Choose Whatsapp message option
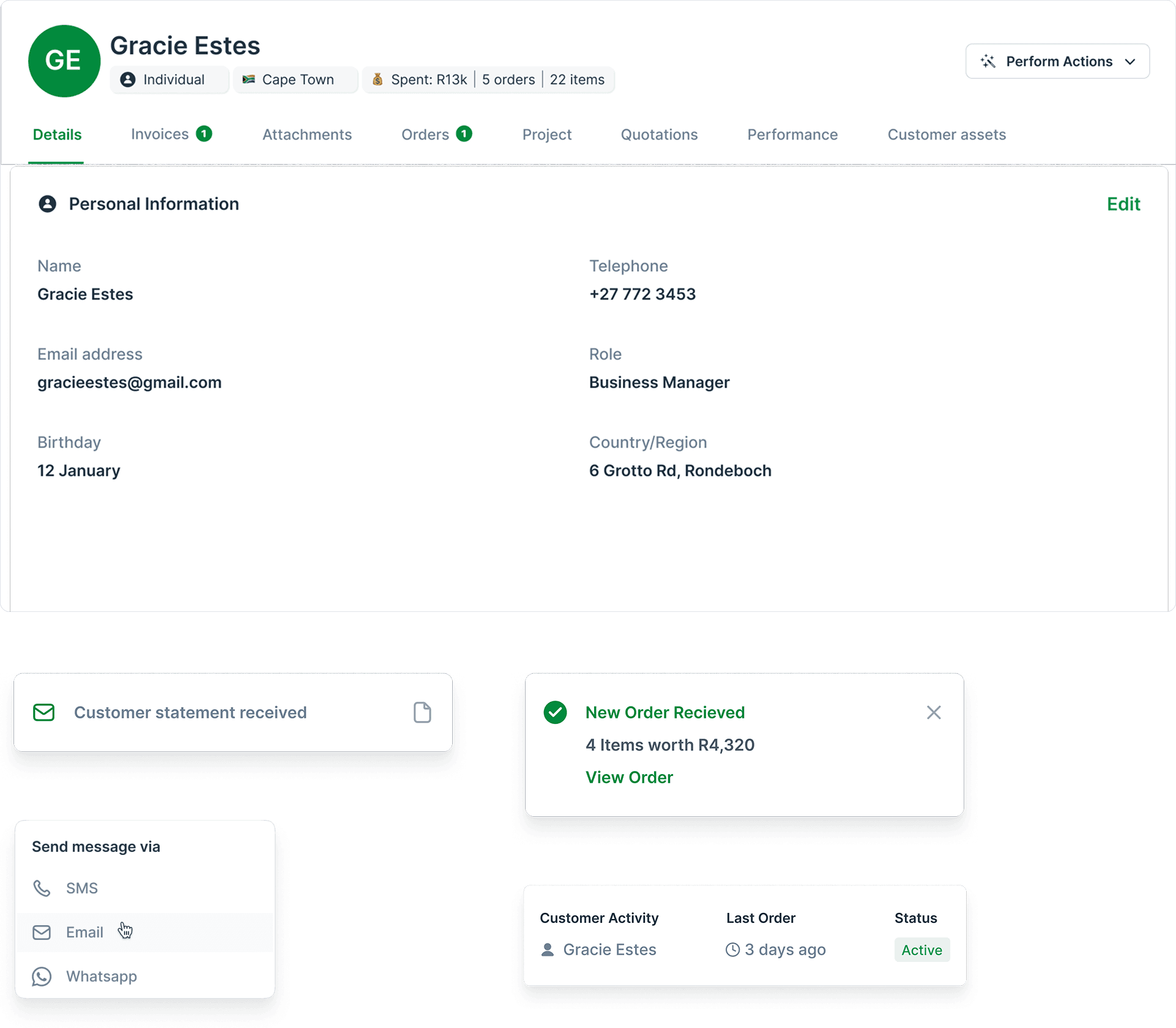Viewport: 1176px width, 1028px height. click(x=101, y=976)
